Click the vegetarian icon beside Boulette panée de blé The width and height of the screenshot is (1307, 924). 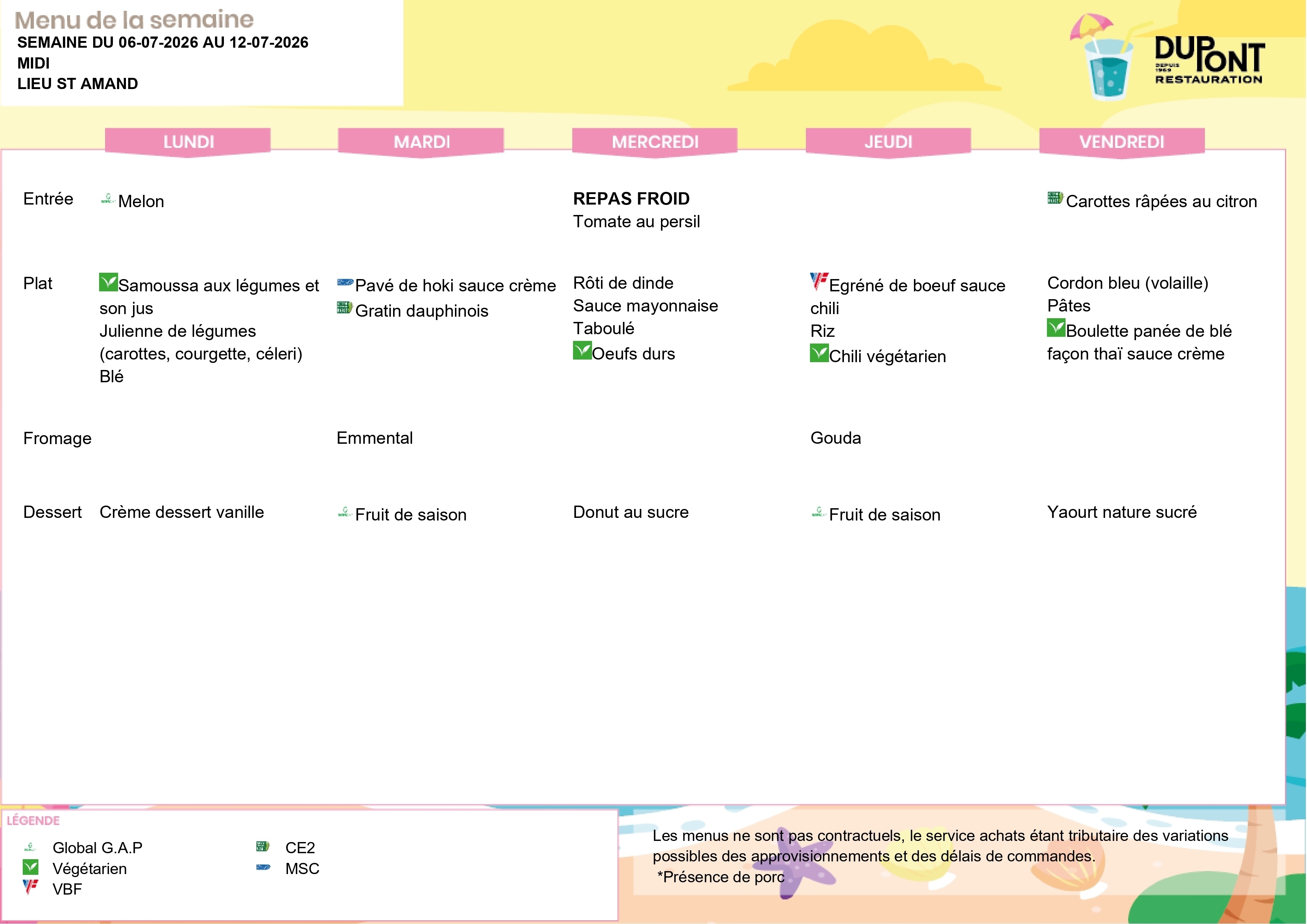[x=1056, y=327]
